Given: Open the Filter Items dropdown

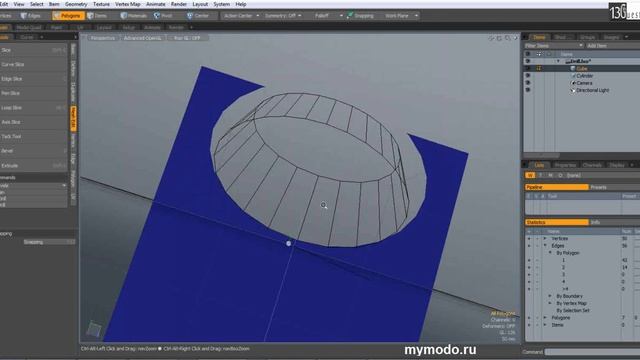Looking at the screenshot, I should [553, 46].
